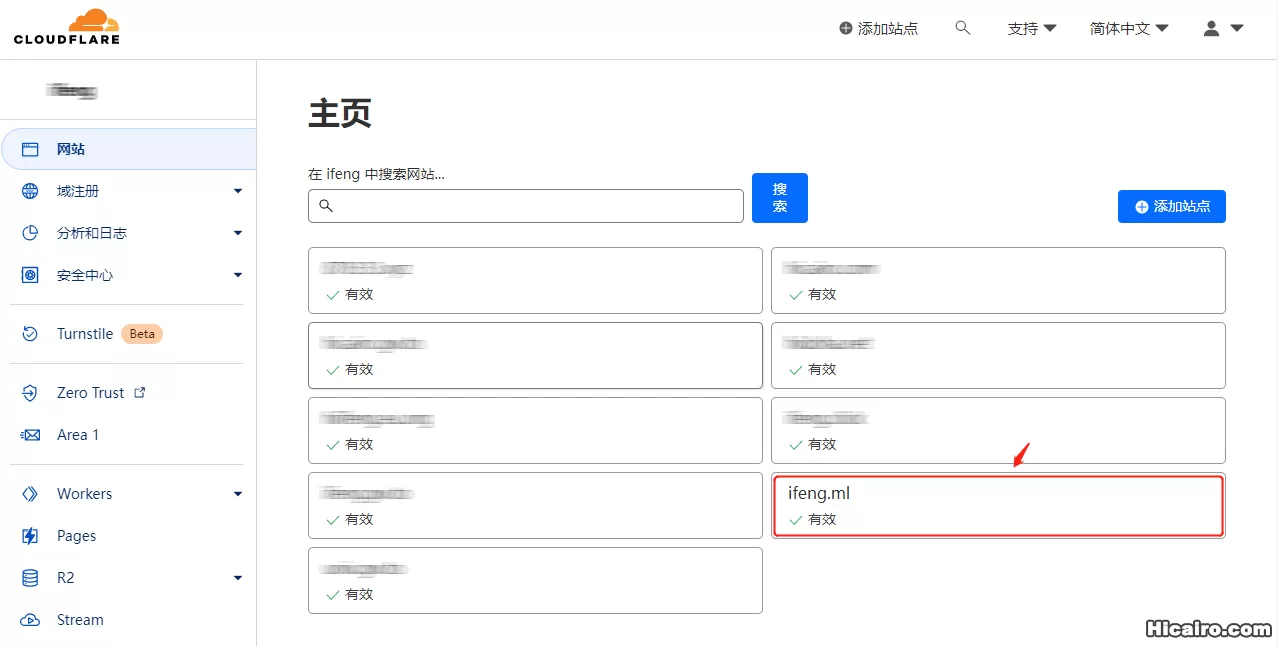This screenshot has width=1278, height=646.
Task: Click the 域注册 globe icon
Action: click(x=30, y=191)
